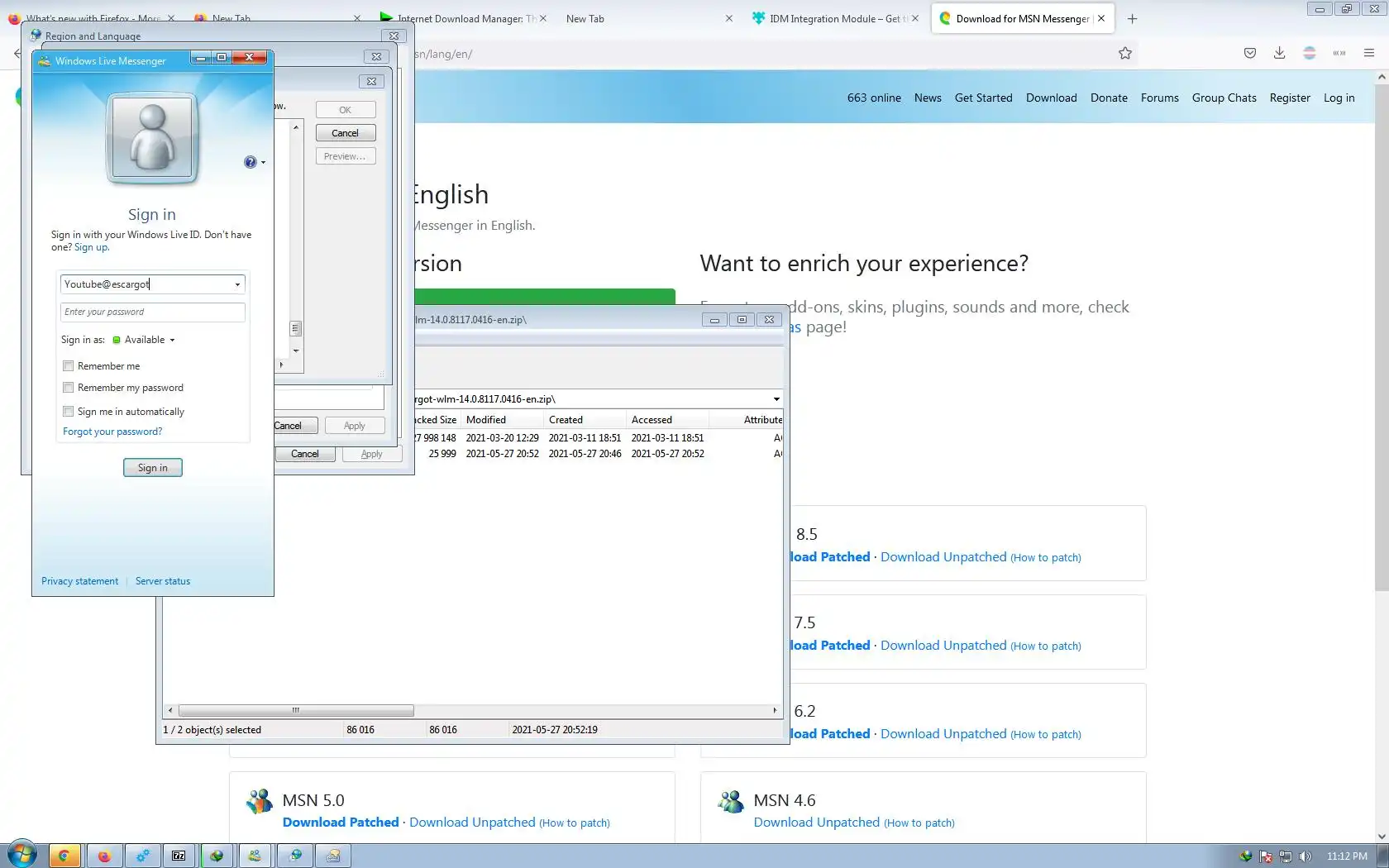
Task: Open Chrome from the taskbar
Action: pyautogui.click(x=64, y=856)
